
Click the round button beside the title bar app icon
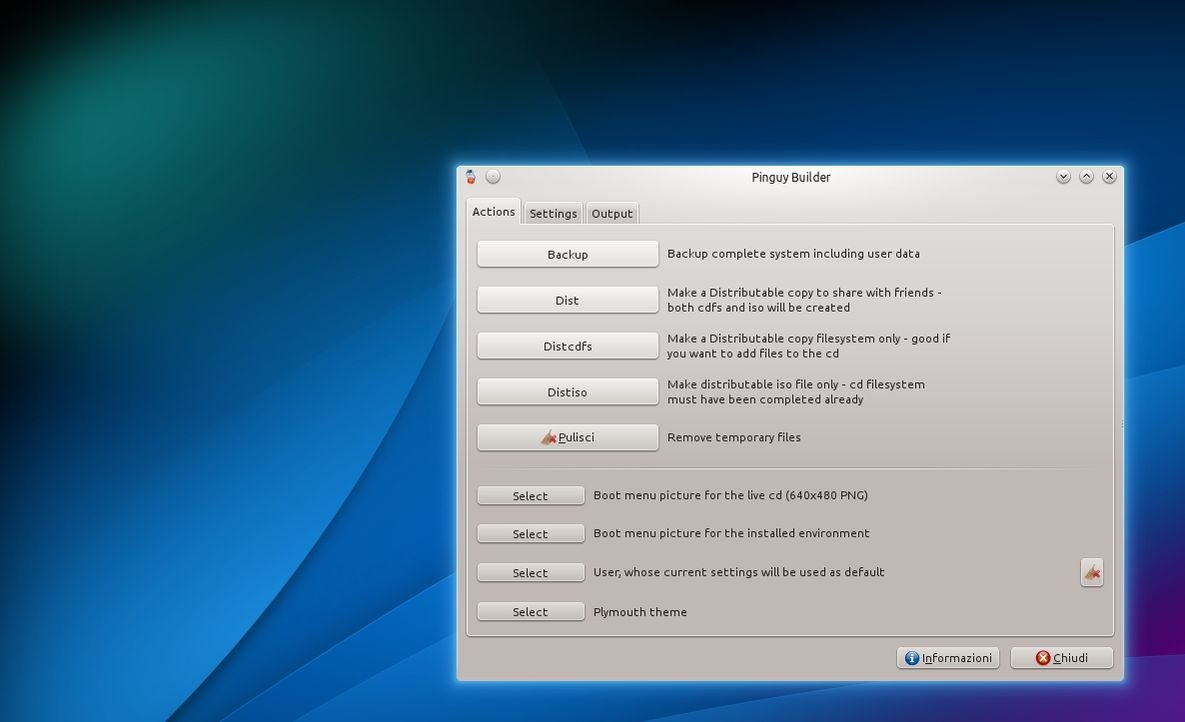[493, 177]
